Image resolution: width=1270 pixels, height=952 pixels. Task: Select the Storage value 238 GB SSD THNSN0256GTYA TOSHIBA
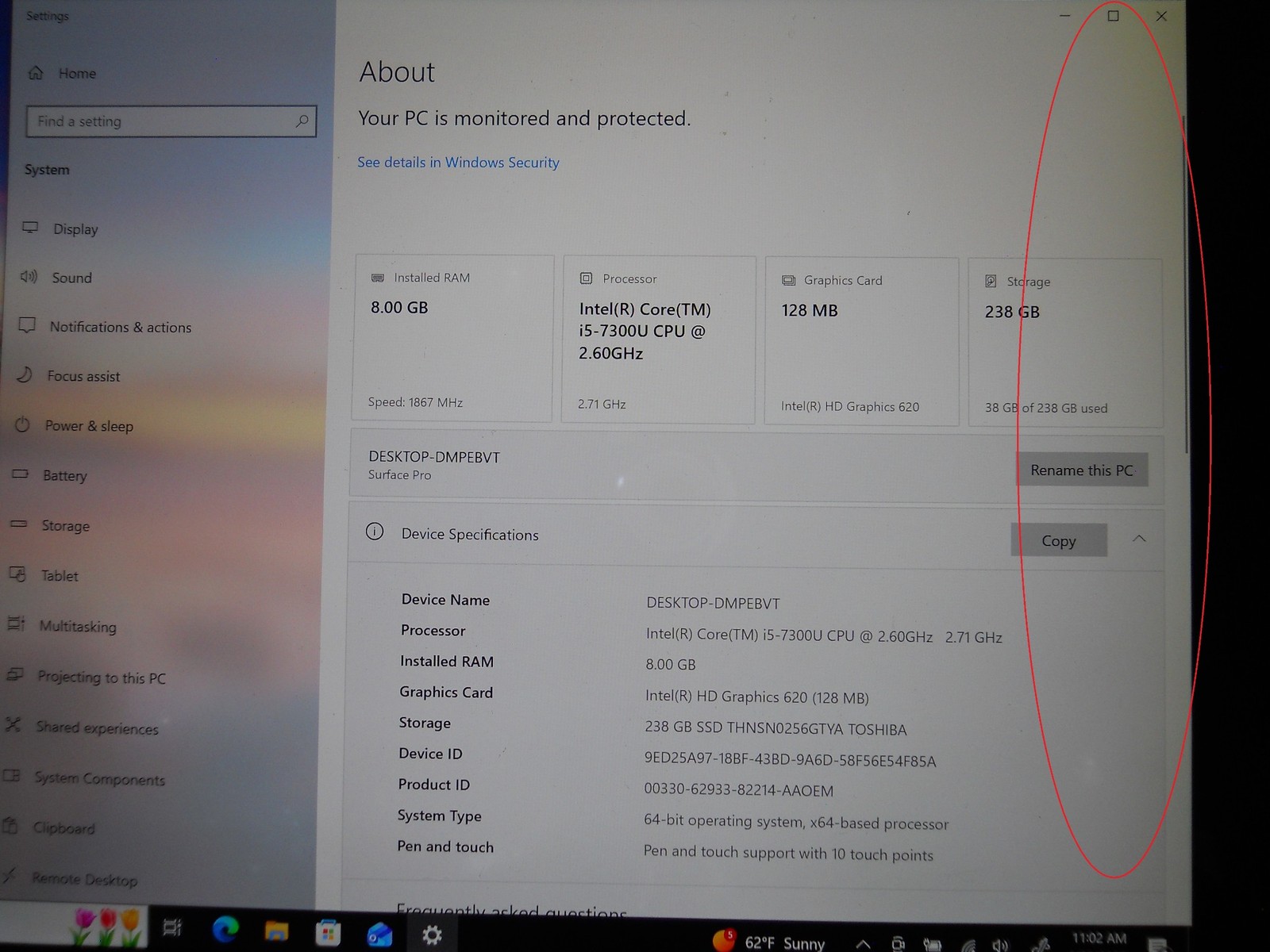(775, 727)
